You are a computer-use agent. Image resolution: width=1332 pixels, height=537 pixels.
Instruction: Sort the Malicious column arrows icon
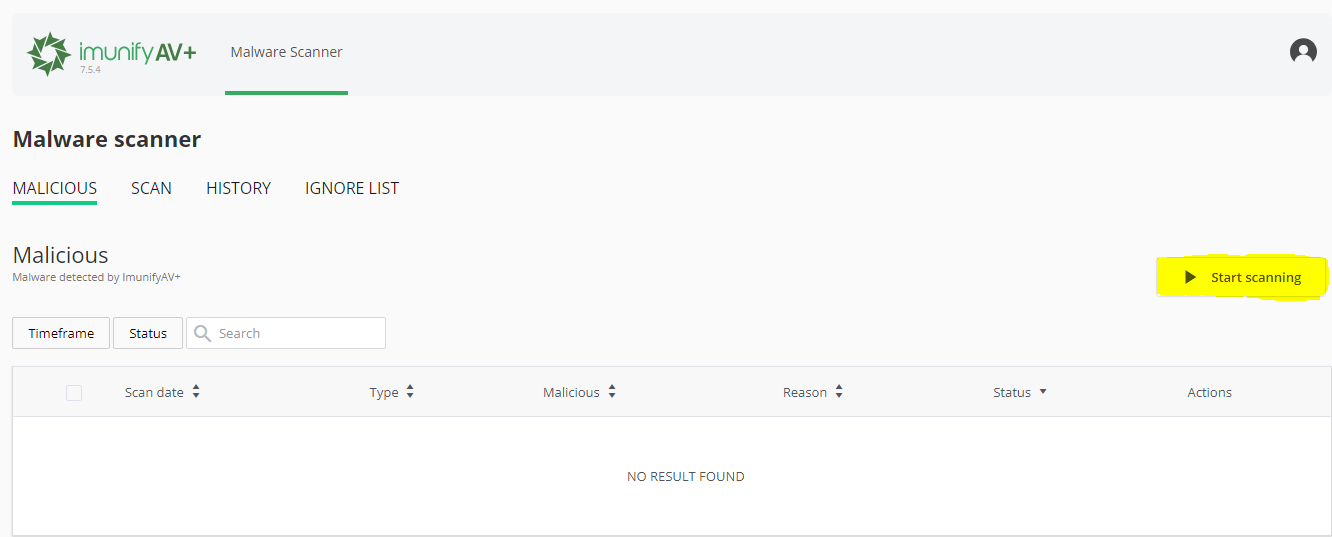612,393
